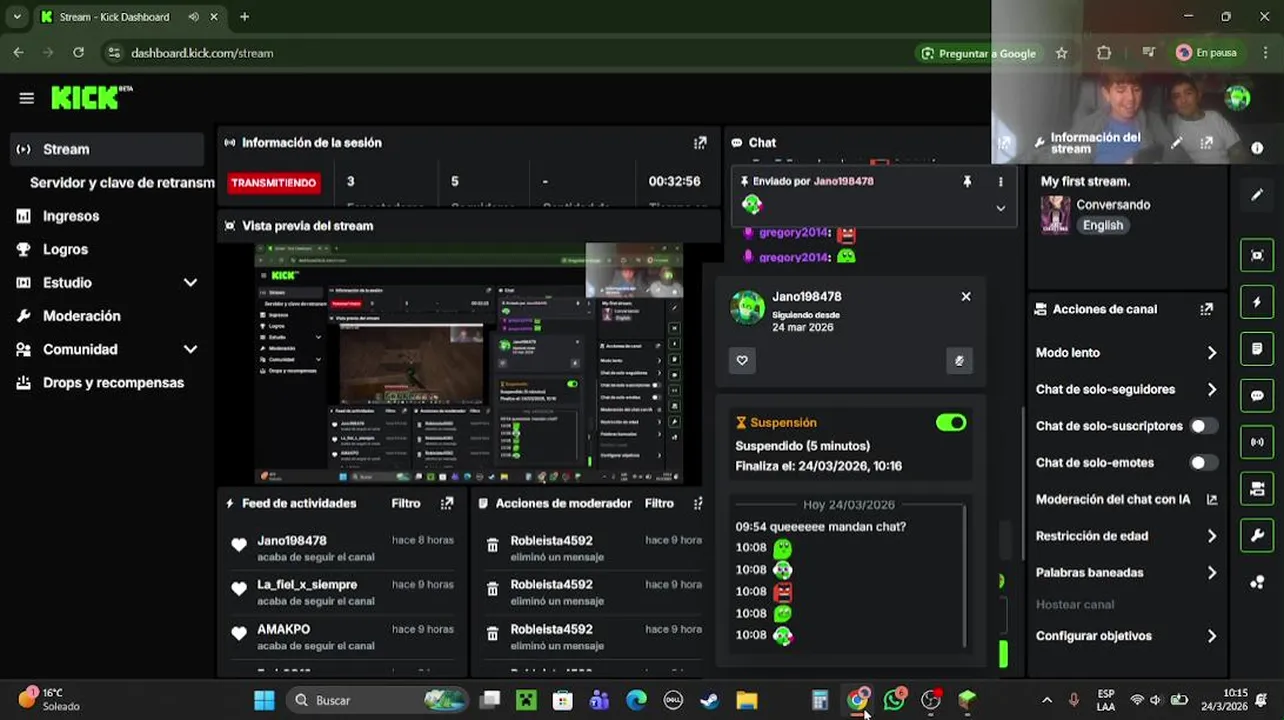Click Jano198478 name in pinned message
This screenshot has width=1284, height=720.
point(843,181)
